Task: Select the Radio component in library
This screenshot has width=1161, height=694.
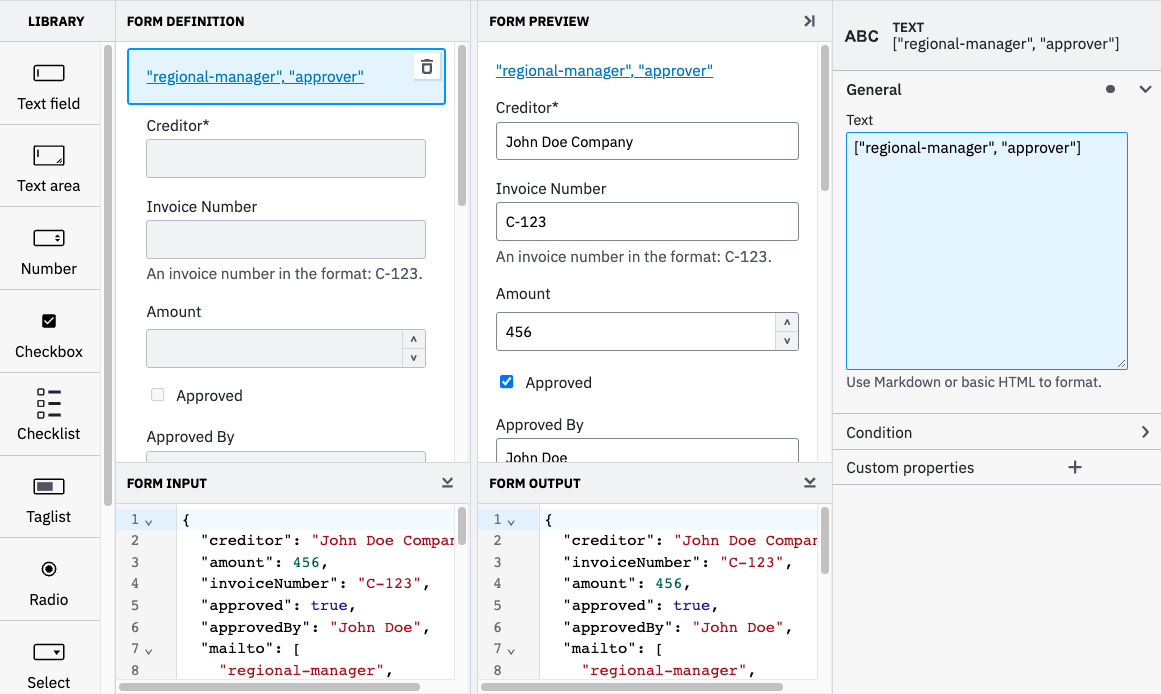Action: (50, 579)
